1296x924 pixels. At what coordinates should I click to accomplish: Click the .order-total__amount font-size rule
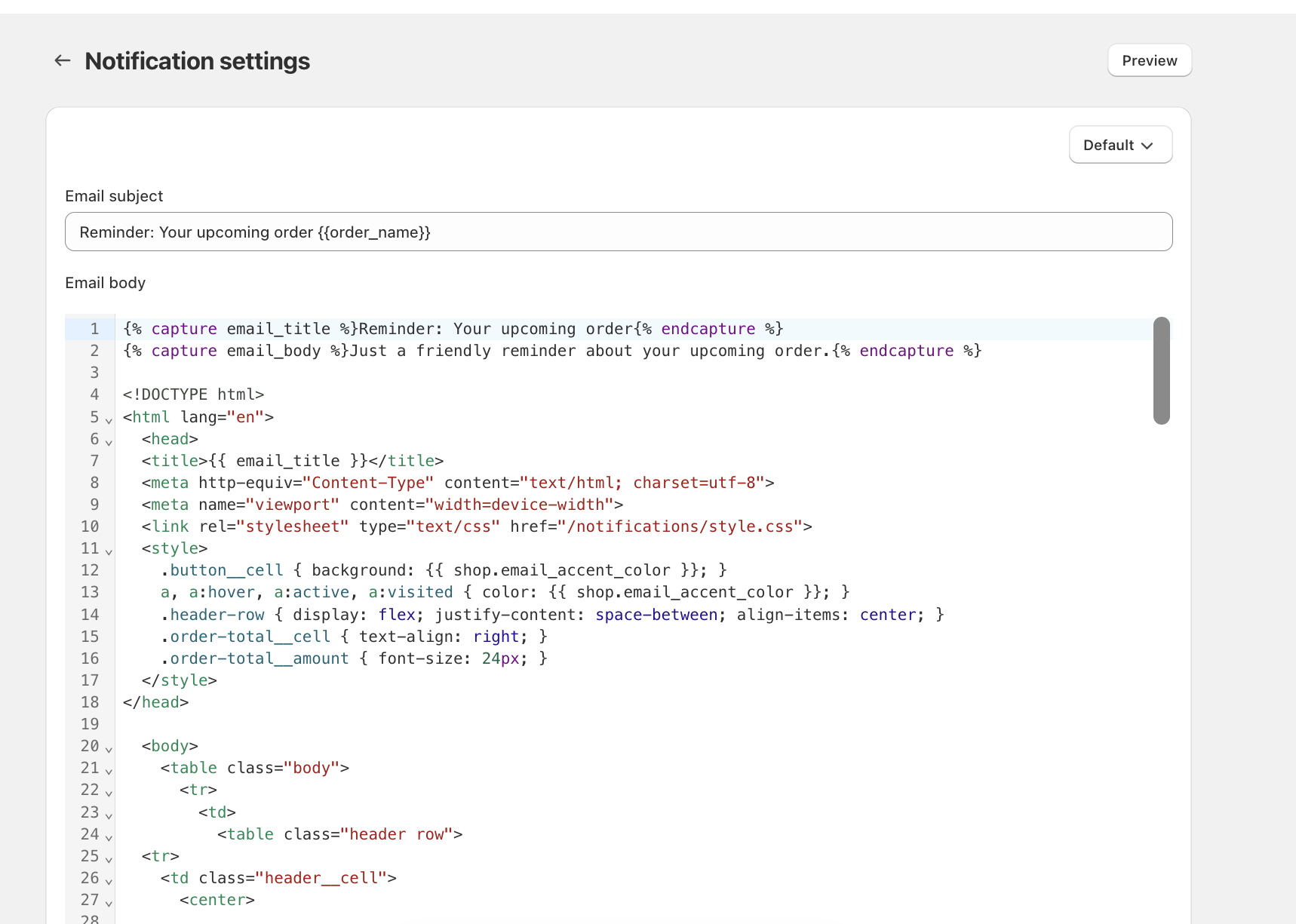click(354, 658)
